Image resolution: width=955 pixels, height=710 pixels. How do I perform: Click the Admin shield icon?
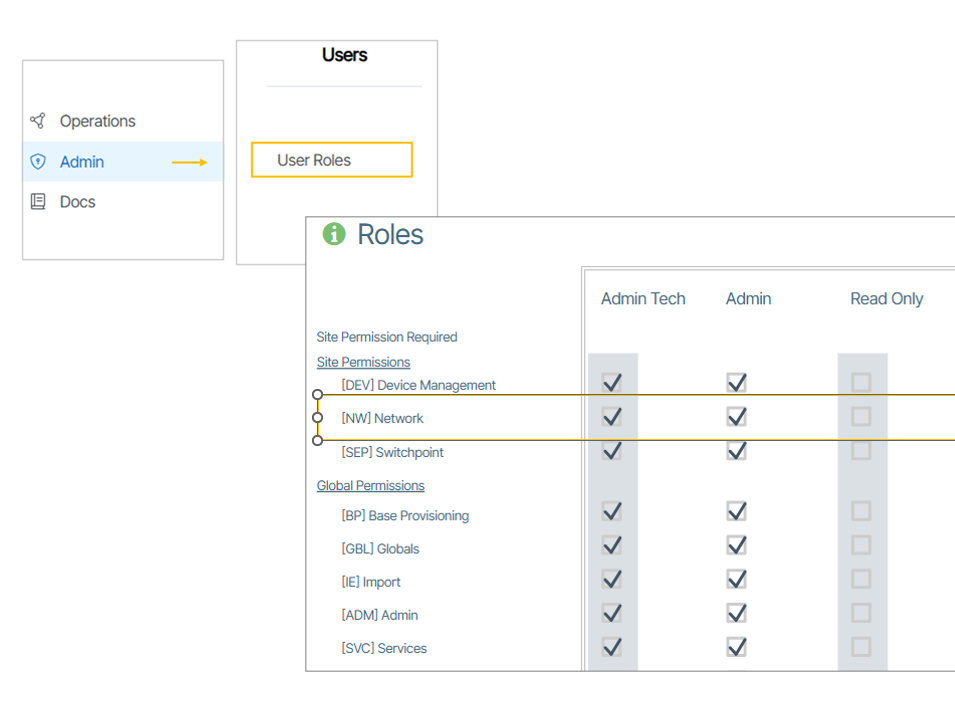[x=38, y=162]
